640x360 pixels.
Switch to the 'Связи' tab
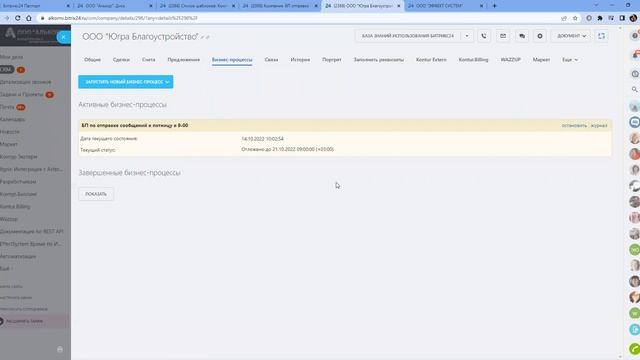(x=271, y=60)
